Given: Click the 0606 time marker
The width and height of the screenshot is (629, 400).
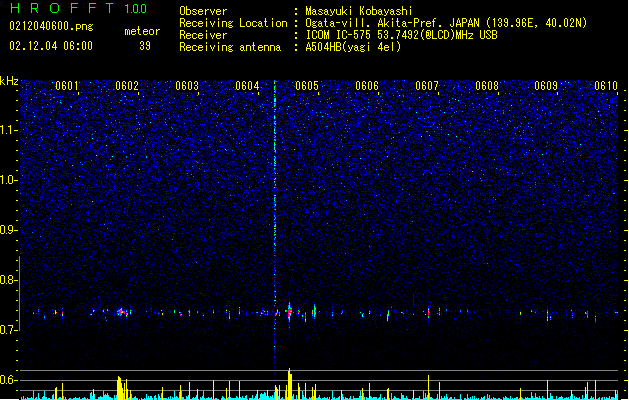Looking at the screenshot, I should (x=367, y=86).
